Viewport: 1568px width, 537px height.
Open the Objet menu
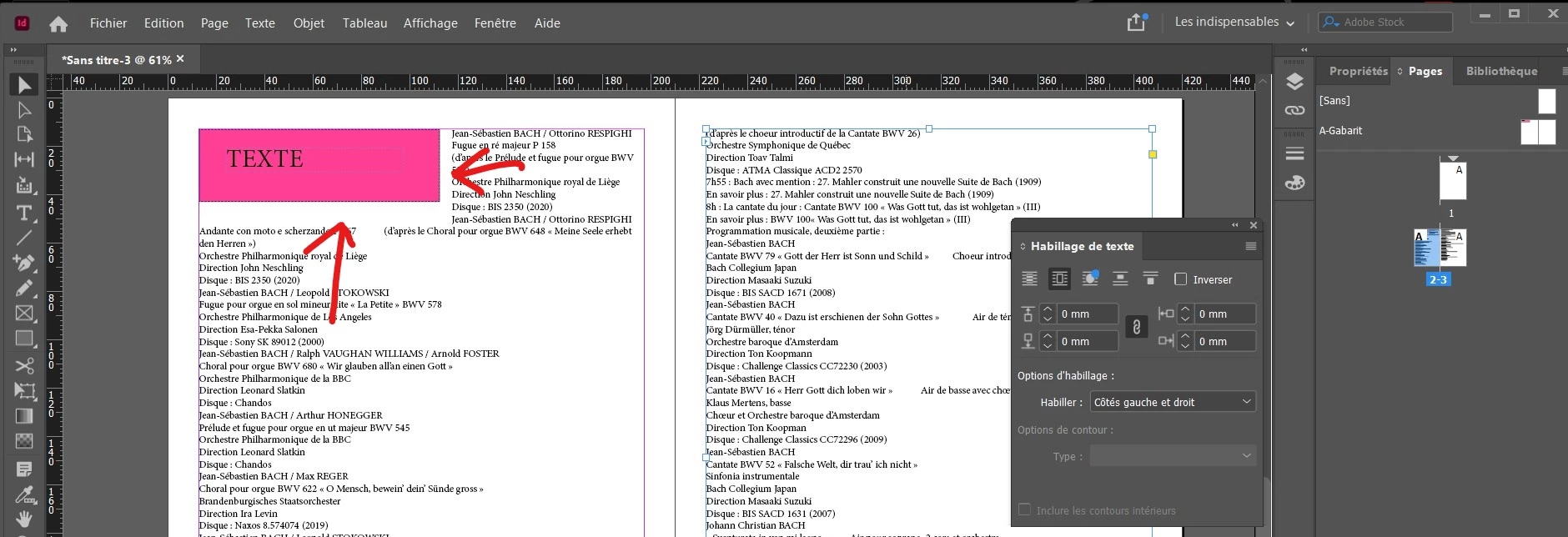tap(309, 23)
